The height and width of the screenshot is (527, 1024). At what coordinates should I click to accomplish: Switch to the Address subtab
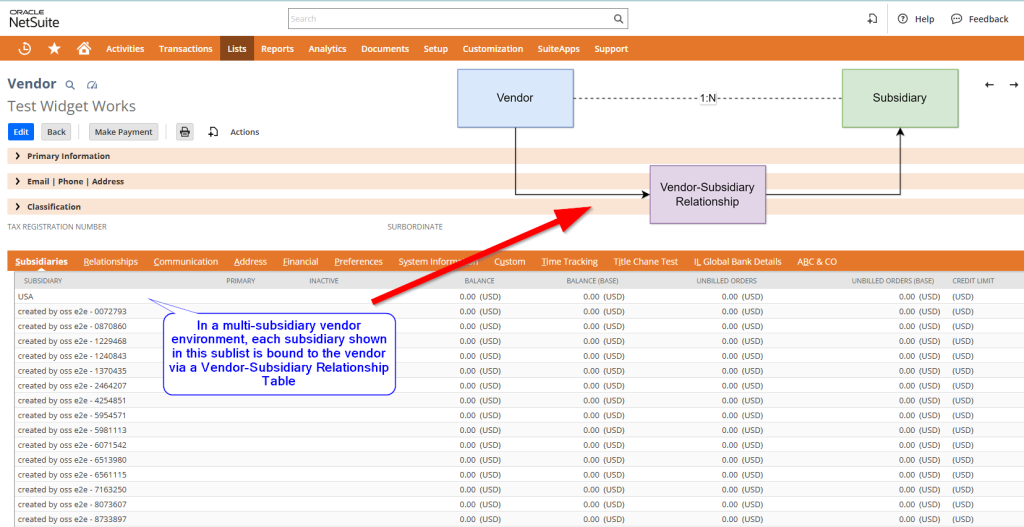tap(250, 261)
